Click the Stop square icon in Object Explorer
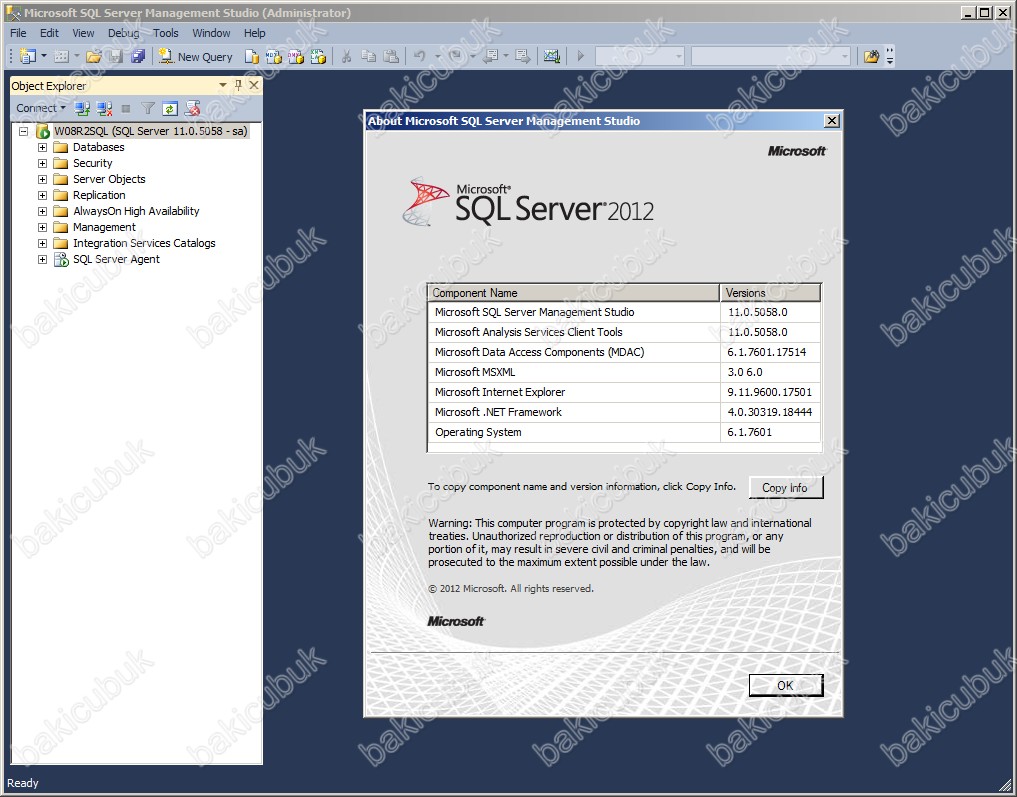This screenshot has width=1017, height=797. [x=126, y=108]
